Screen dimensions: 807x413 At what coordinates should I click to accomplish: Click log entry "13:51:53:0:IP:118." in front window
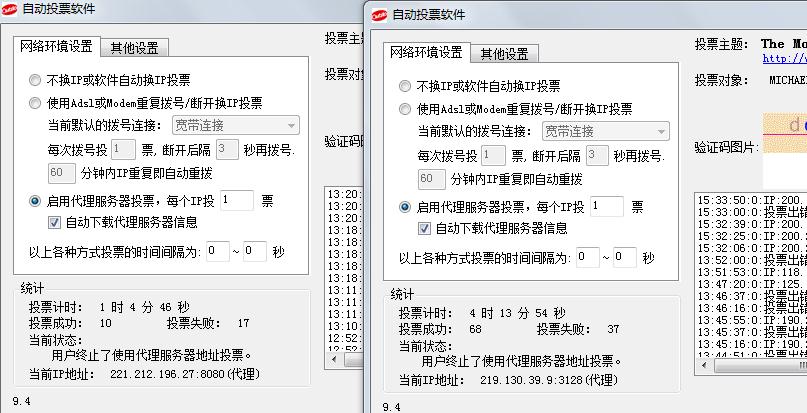point(751,272)
